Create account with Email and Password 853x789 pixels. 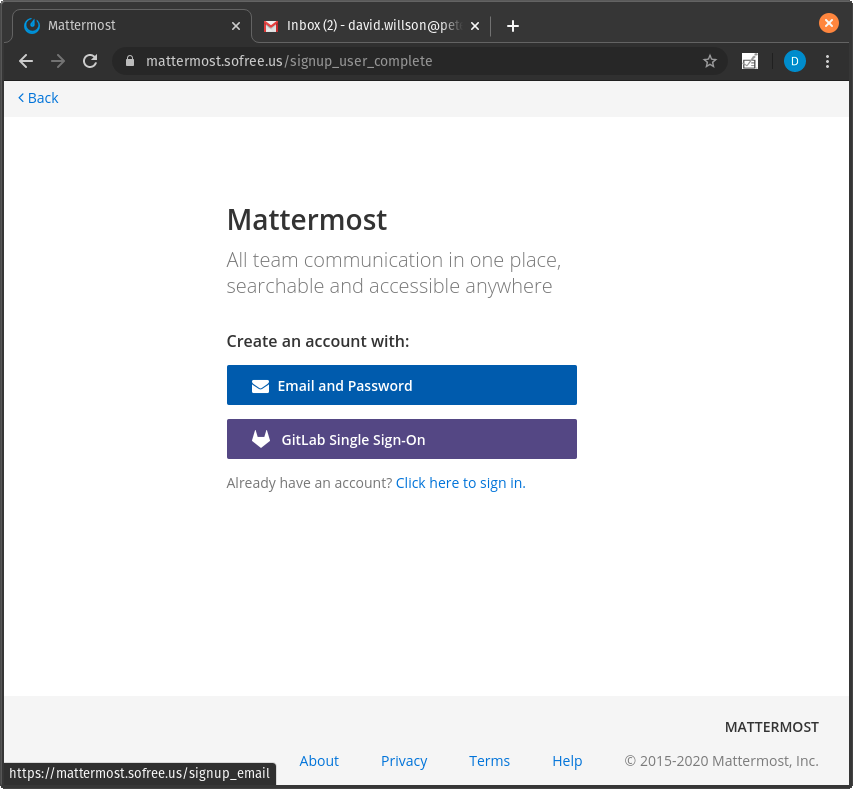tap(401, 385)
